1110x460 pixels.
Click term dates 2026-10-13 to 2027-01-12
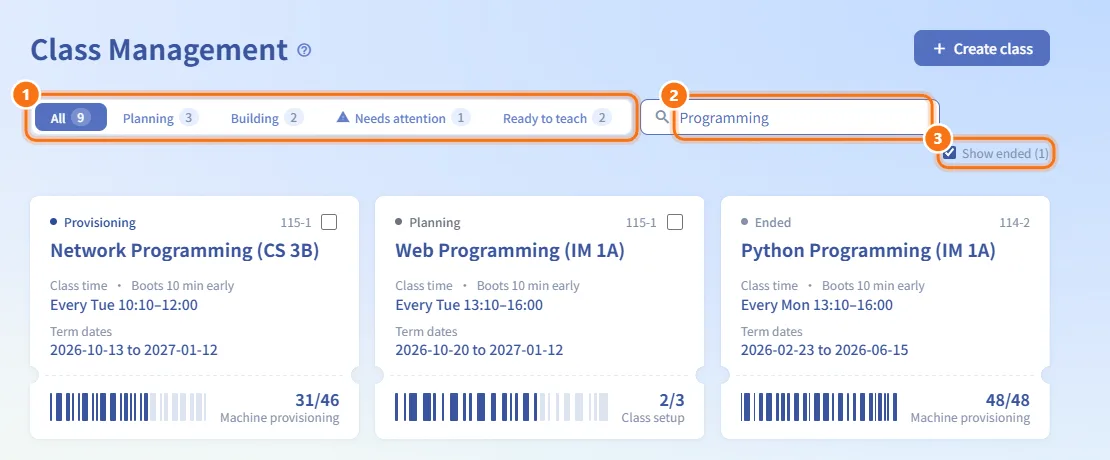[x=134, y=350]
